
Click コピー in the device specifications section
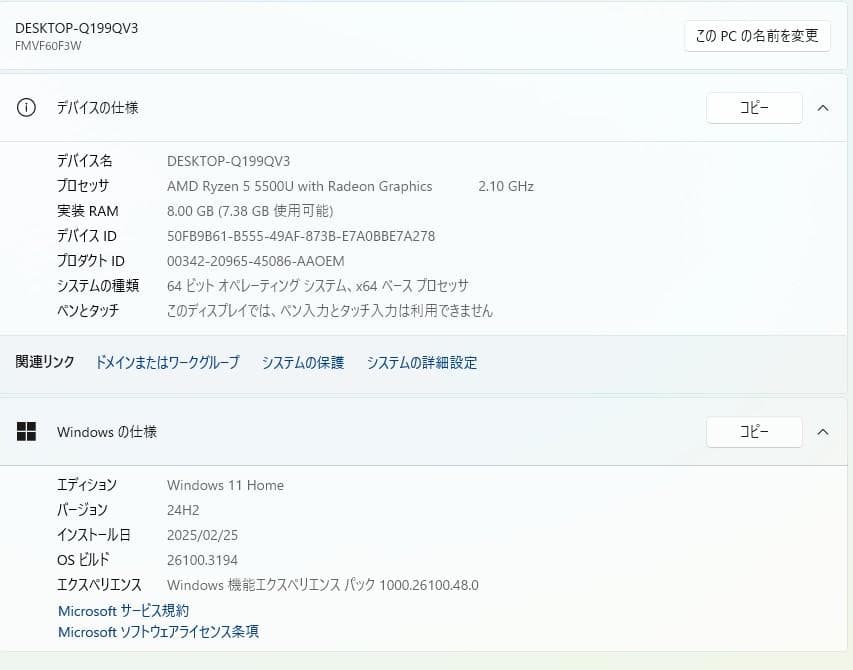[x=754, y=107]
